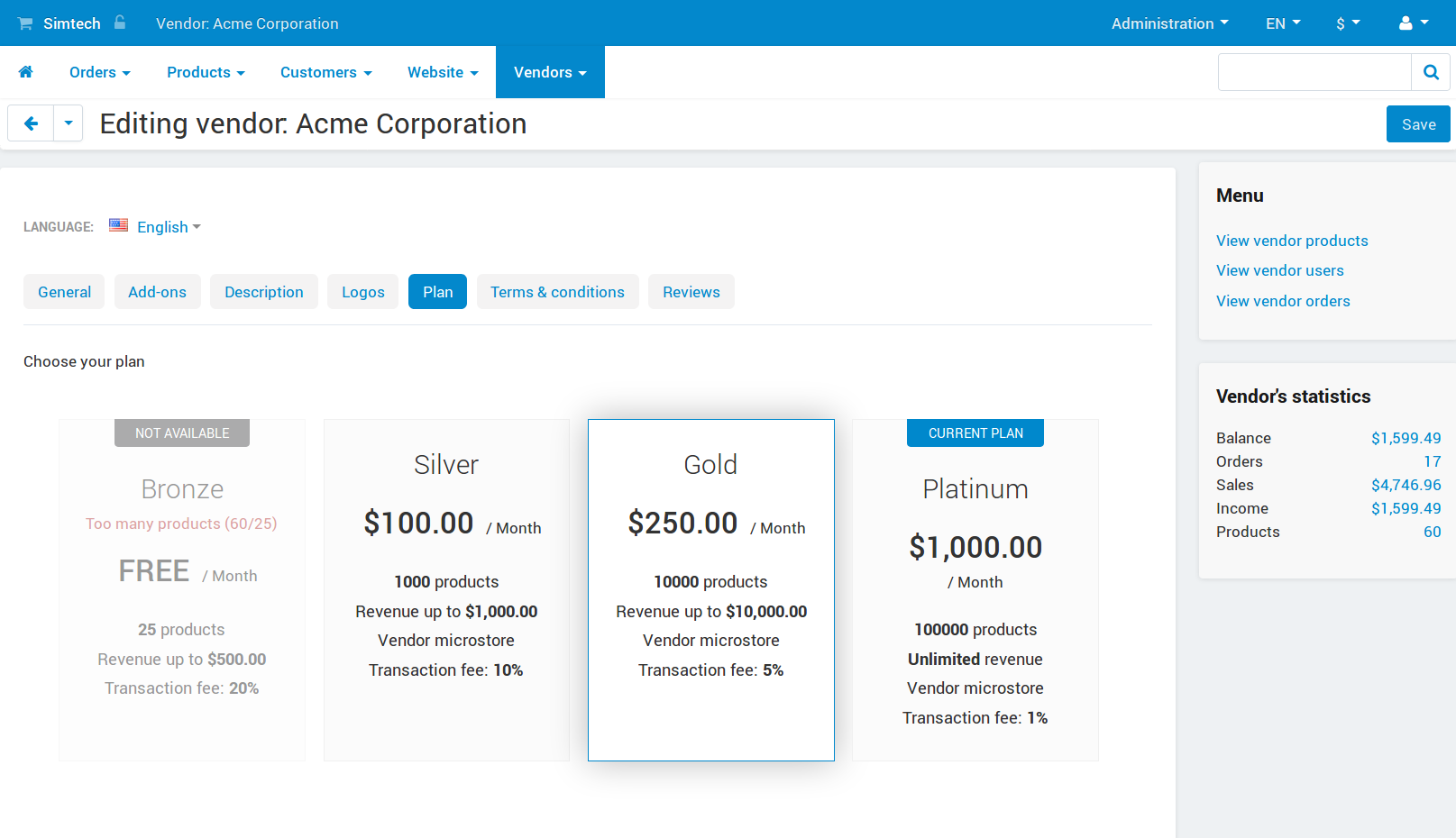1456x838 pixels.
Task: Click the back arrow button
Action: (31, 123)
